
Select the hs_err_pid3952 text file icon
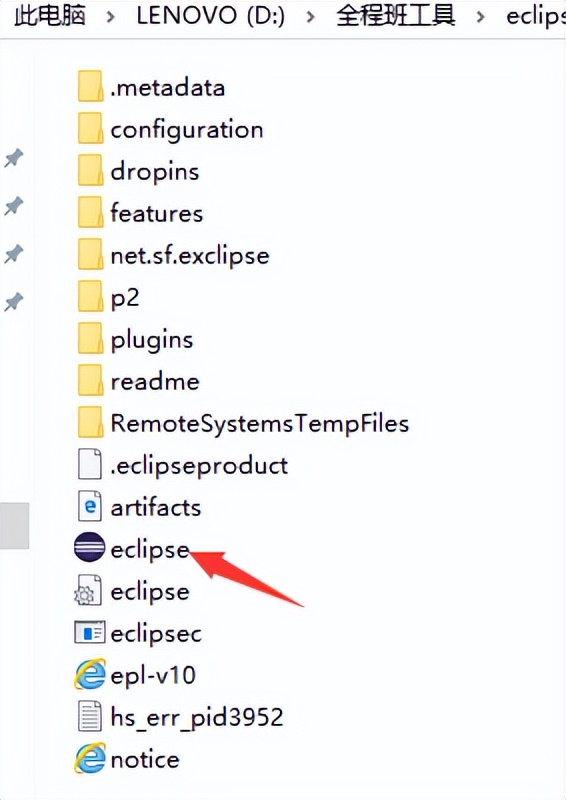pos(89,717)
